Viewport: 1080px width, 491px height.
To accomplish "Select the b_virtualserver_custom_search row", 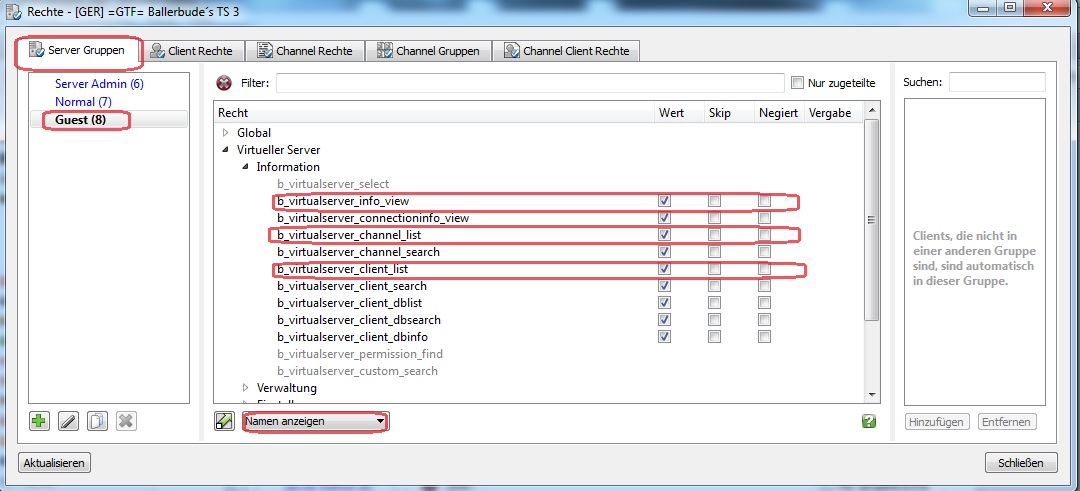I will coord(357,371).
